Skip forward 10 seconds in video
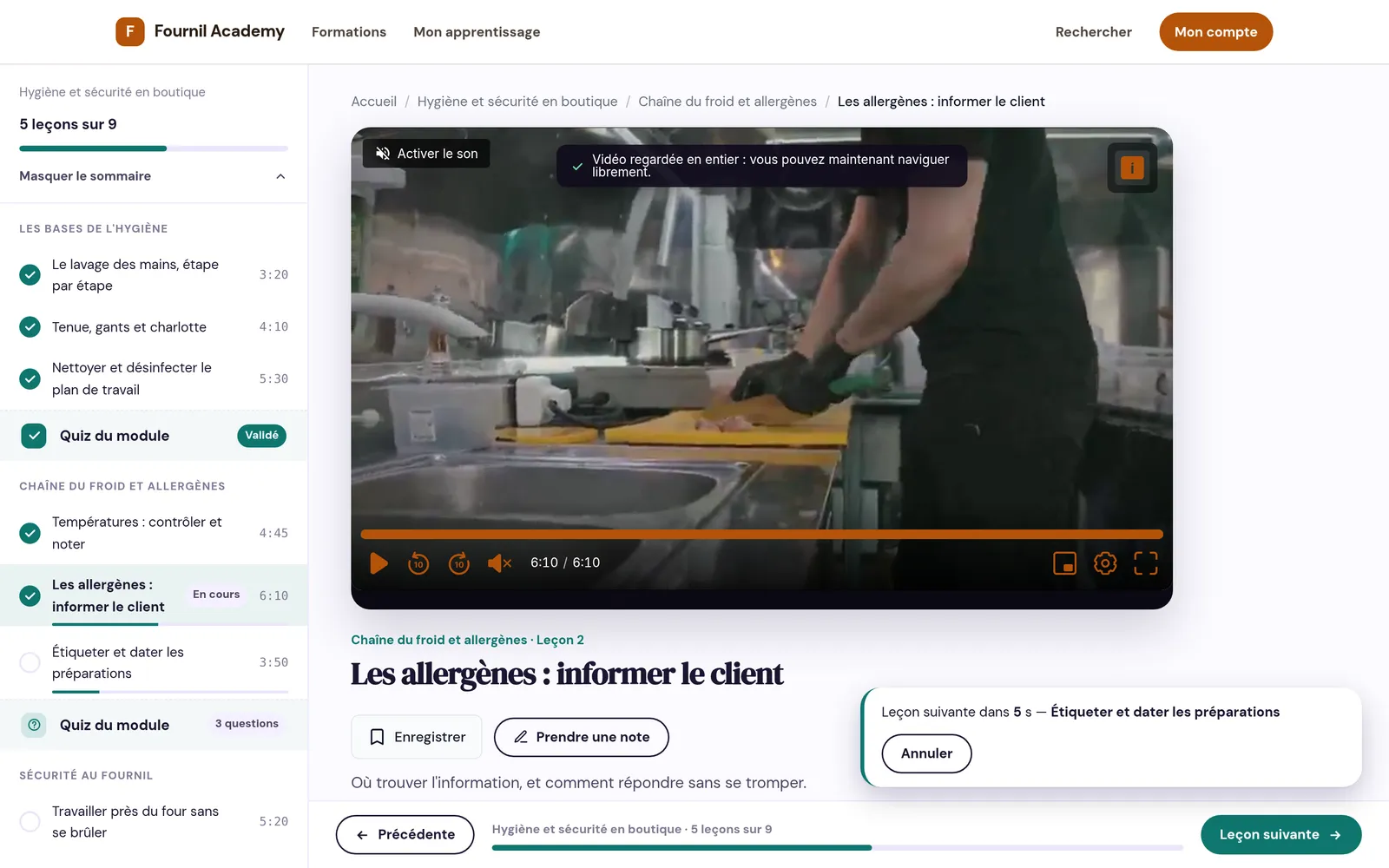Screen dimensions: 1389x868 tap(459, 563)
